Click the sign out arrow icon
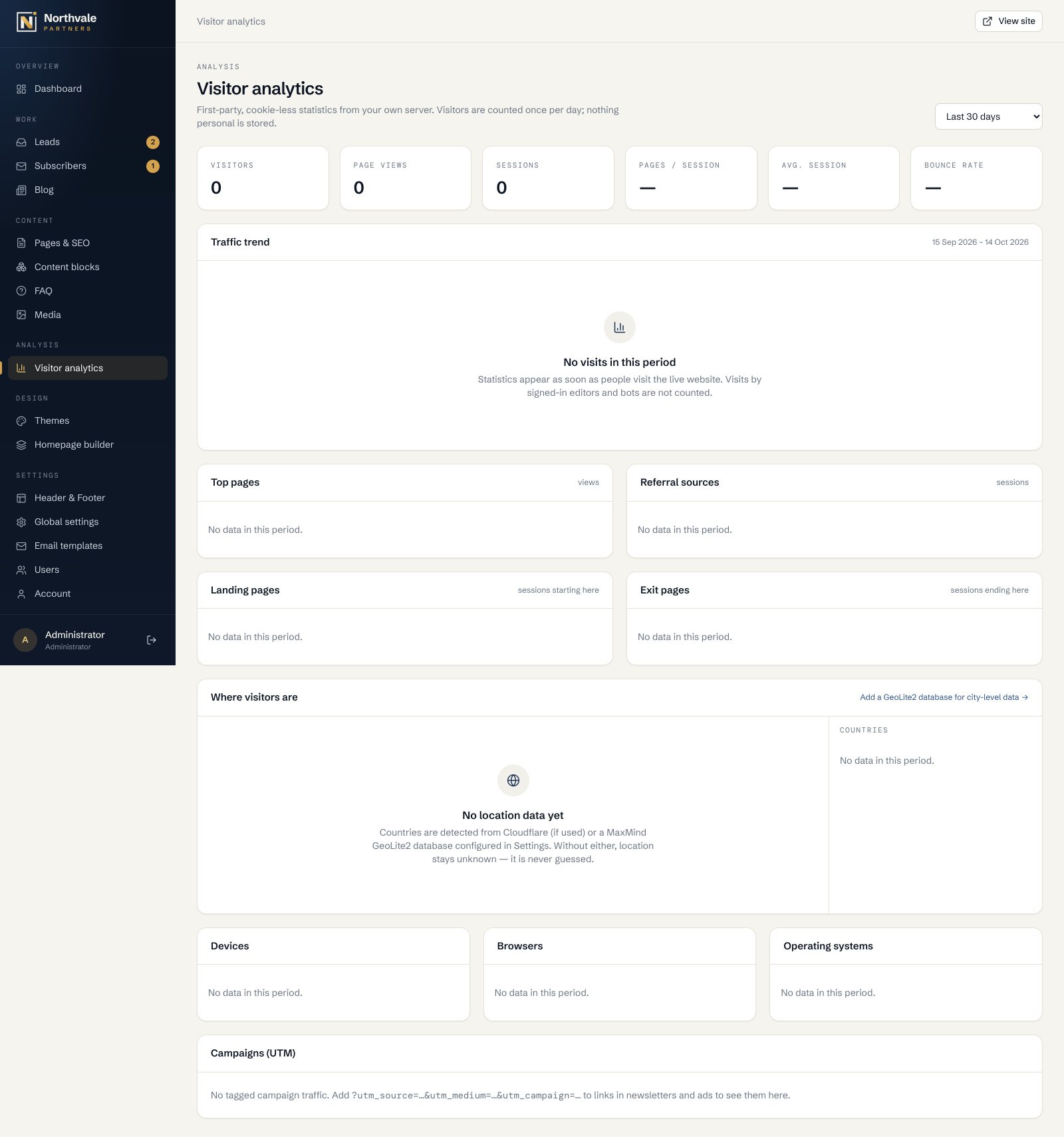Viewport: 1064px width, 1137px height. [152, 640]
